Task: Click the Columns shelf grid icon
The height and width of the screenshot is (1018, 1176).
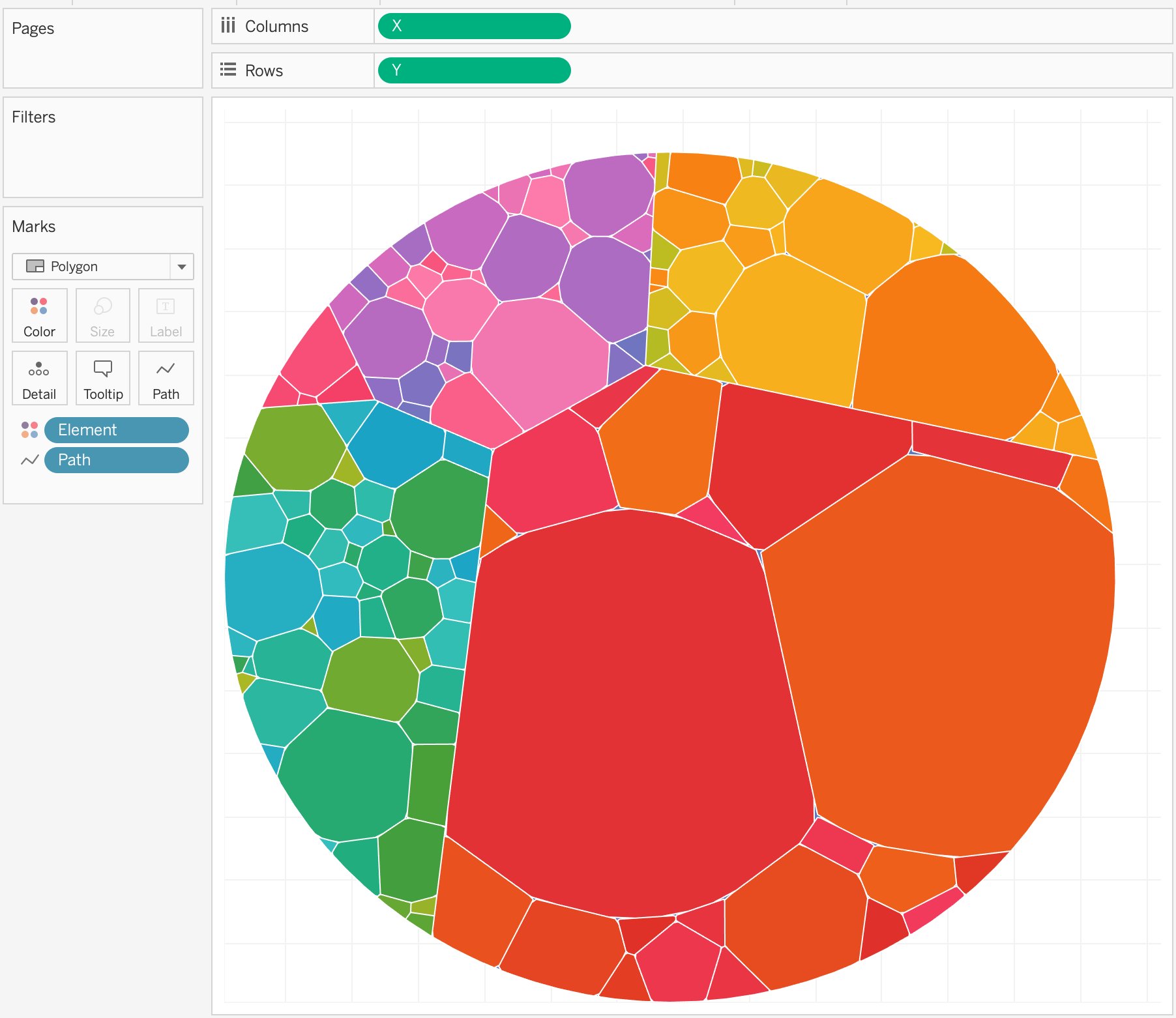Action: [228, 26]
